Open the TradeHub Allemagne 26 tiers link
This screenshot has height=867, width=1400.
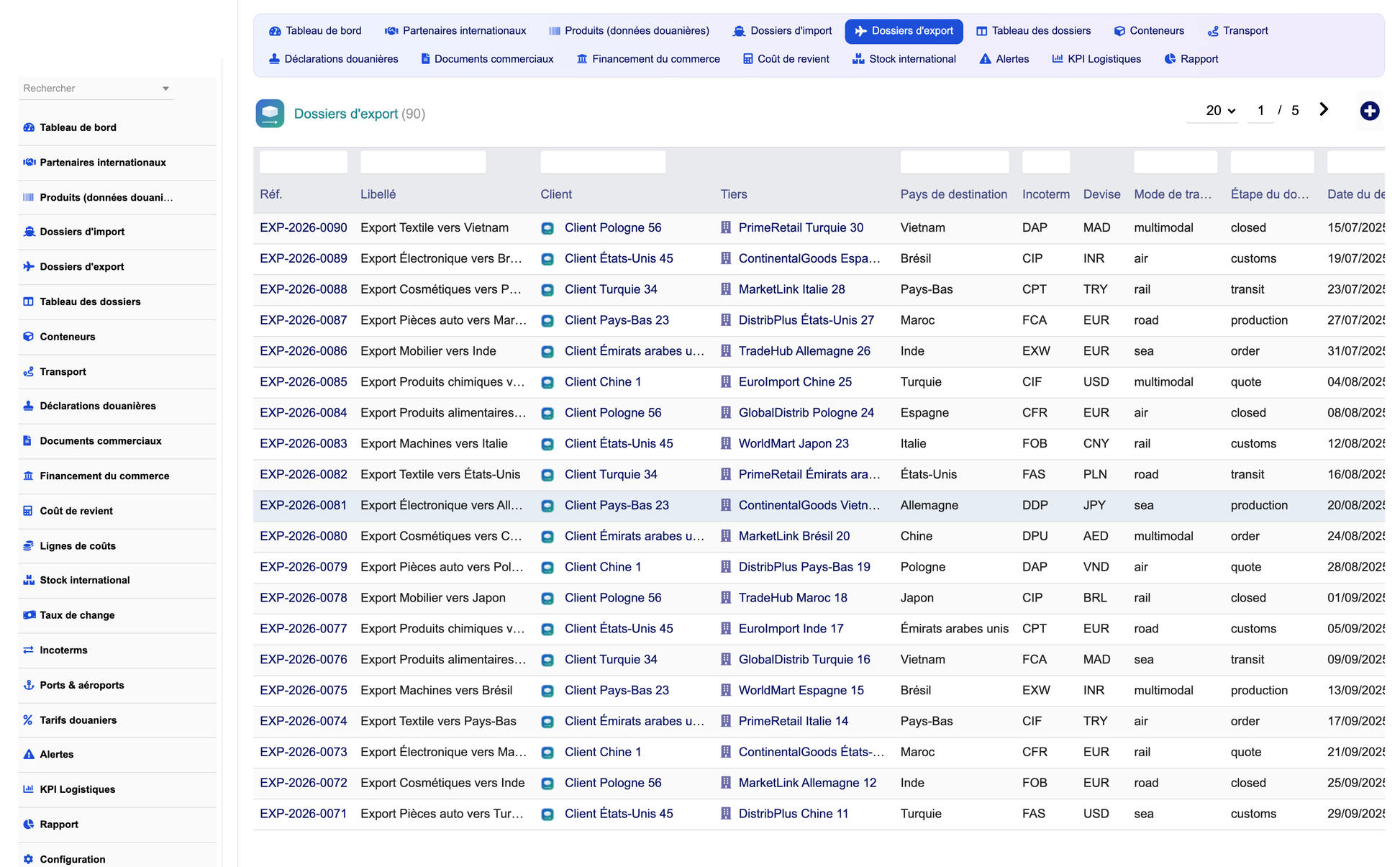(804, 351)
